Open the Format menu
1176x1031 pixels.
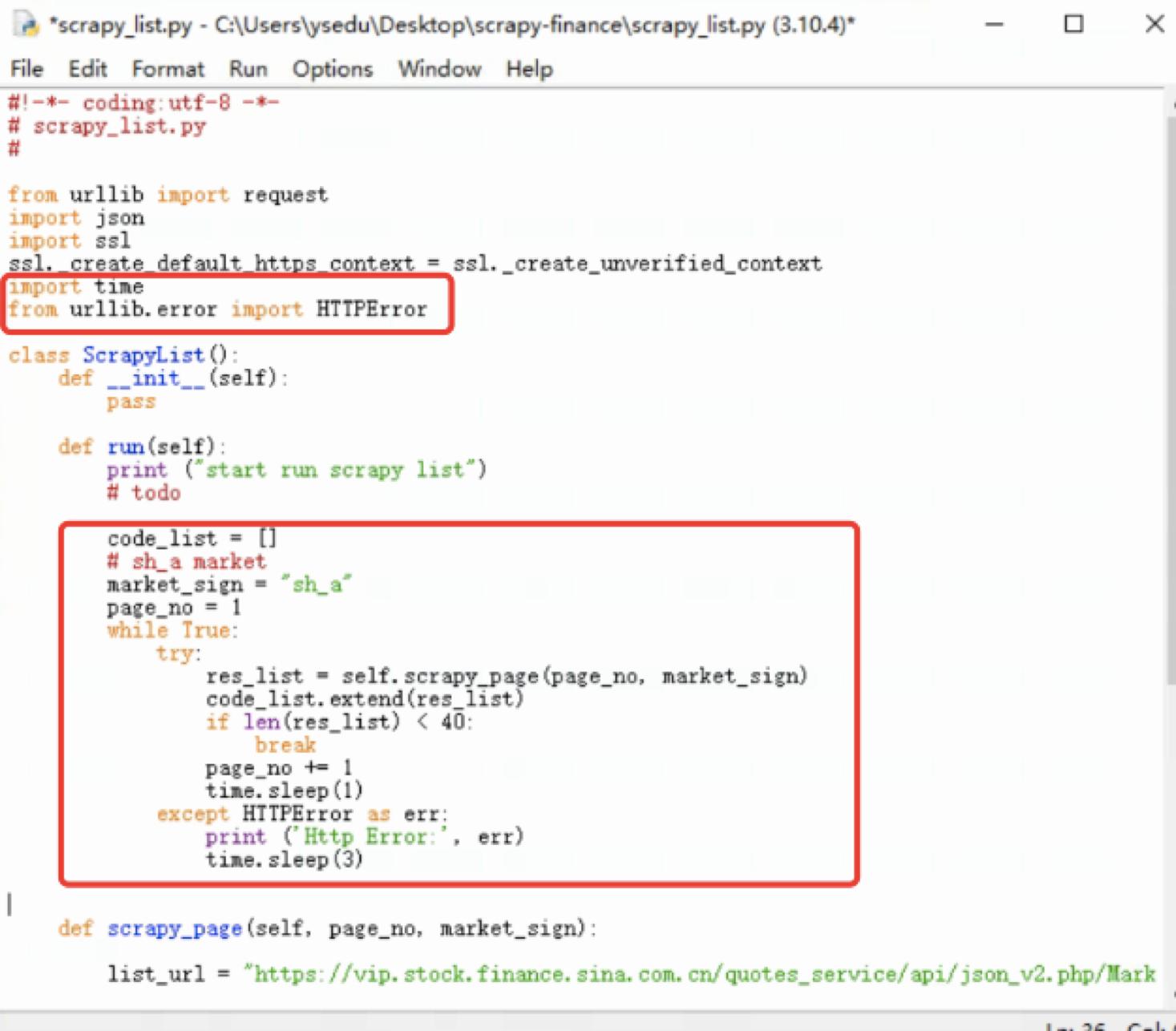tap(168, 69)
